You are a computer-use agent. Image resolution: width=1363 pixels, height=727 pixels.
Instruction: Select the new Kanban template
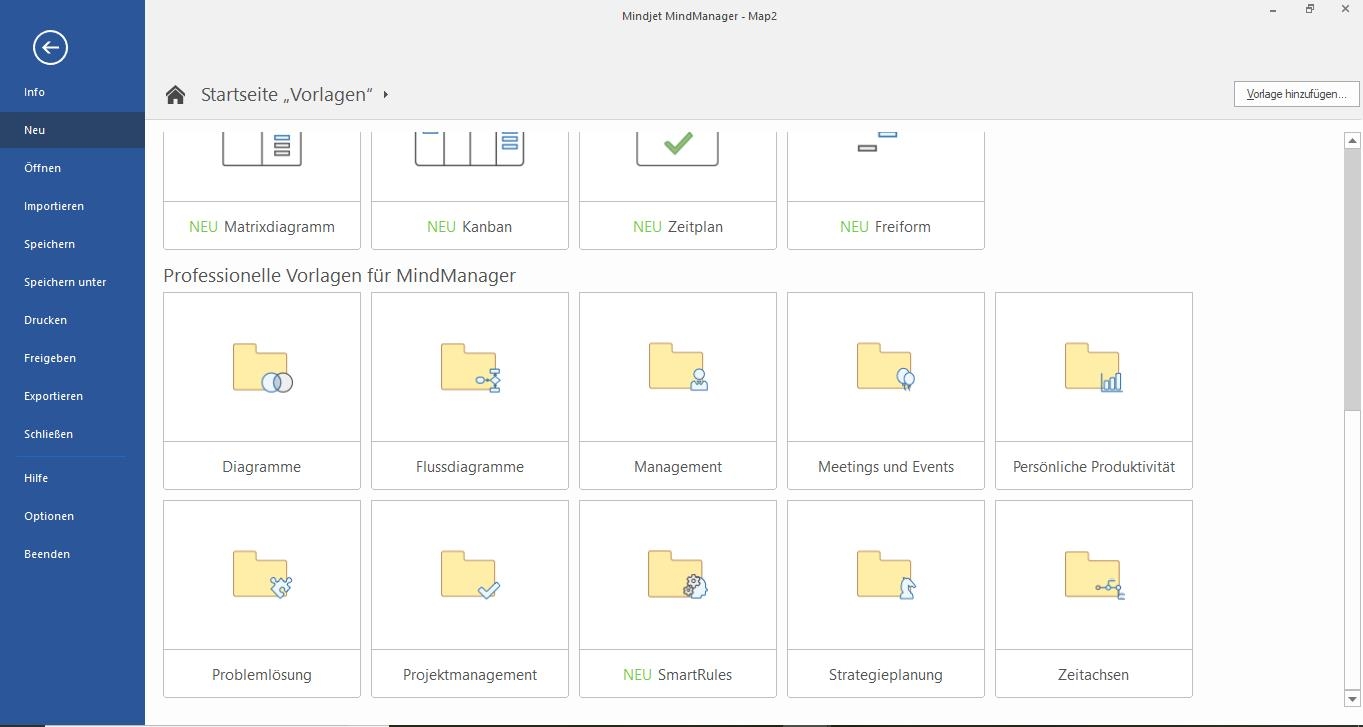click(x=470, y=190)
